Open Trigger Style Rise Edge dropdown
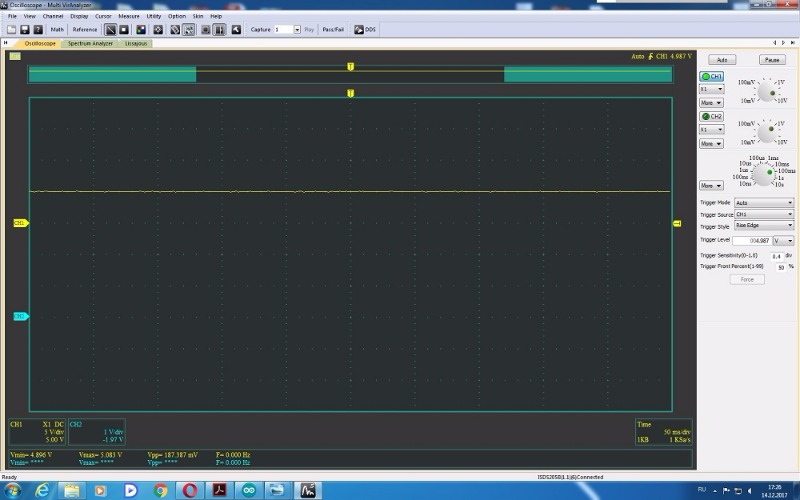Image resolution: width=800 pixels, height=500 pixels. (x=764, y=226)
